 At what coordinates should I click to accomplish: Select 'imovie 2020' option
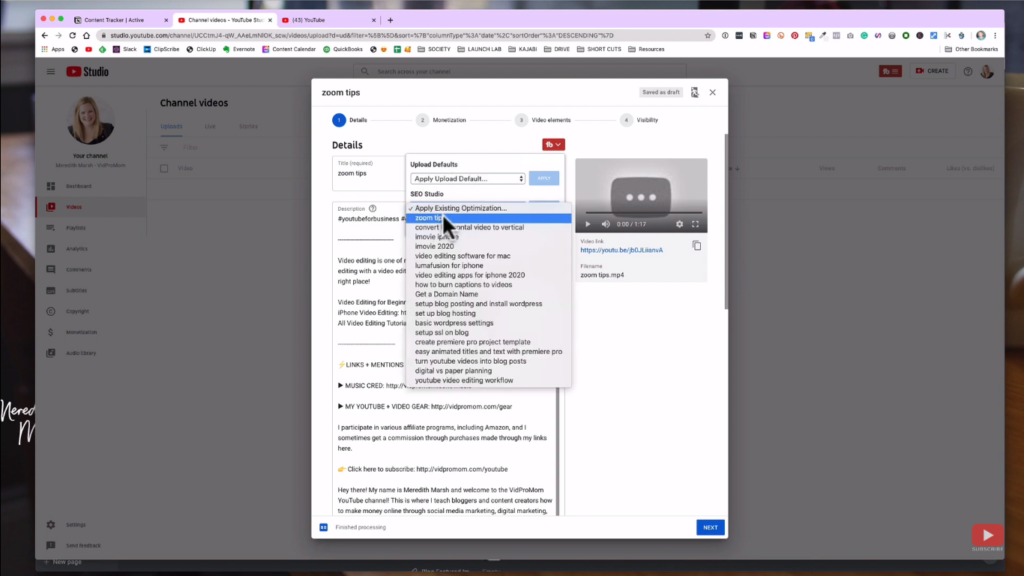pyautogui.click(x=488, y=246)
